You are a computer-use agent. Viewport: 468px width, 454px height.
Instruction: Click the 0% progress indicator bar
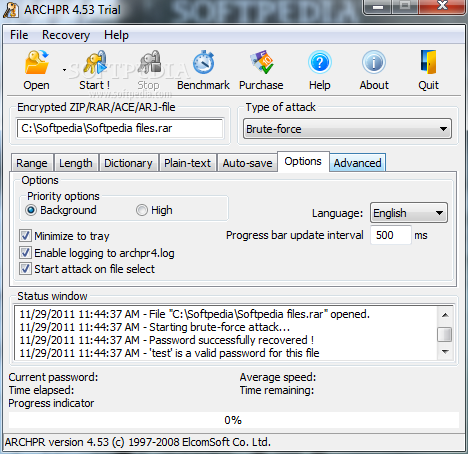pos(233,420)
